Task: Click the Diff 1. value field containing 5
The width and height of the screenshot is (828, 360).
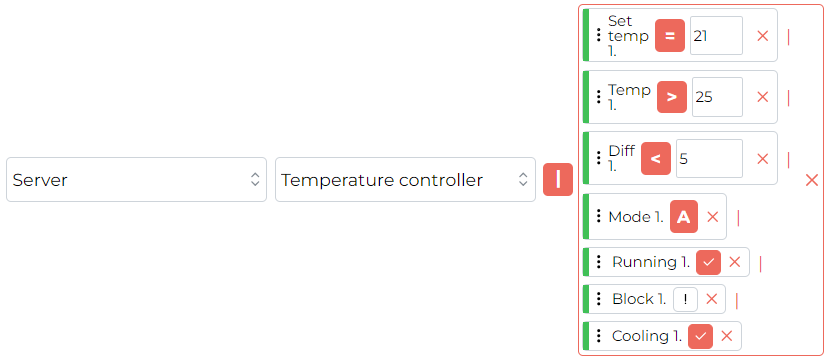Action: click(x=709, y=158)
